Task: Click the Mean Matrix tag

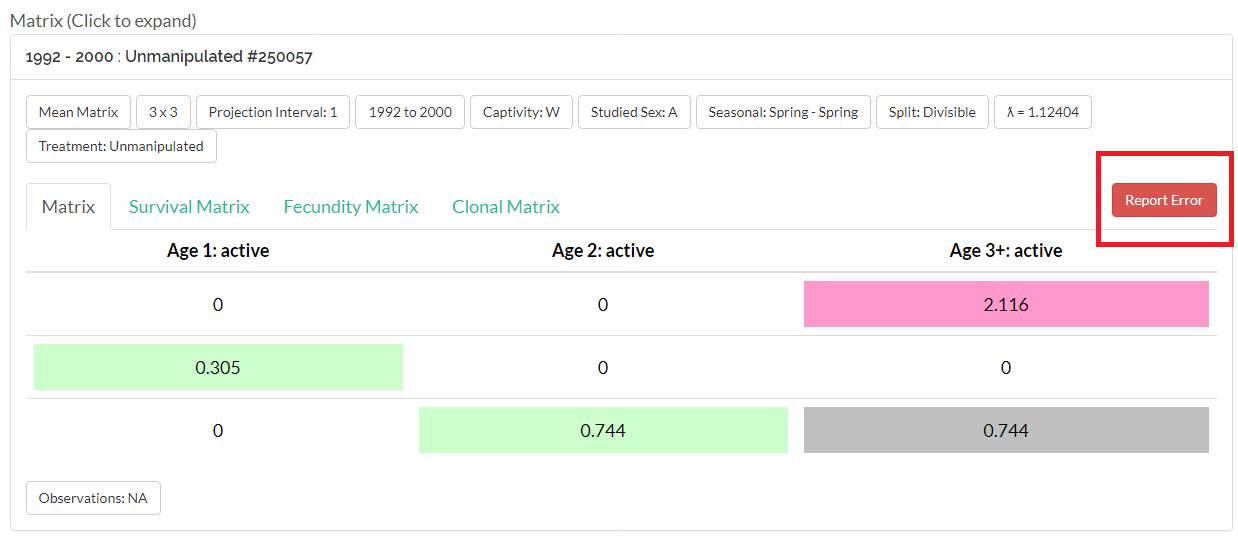Action: pyautogui.click(x=78, y=112)
